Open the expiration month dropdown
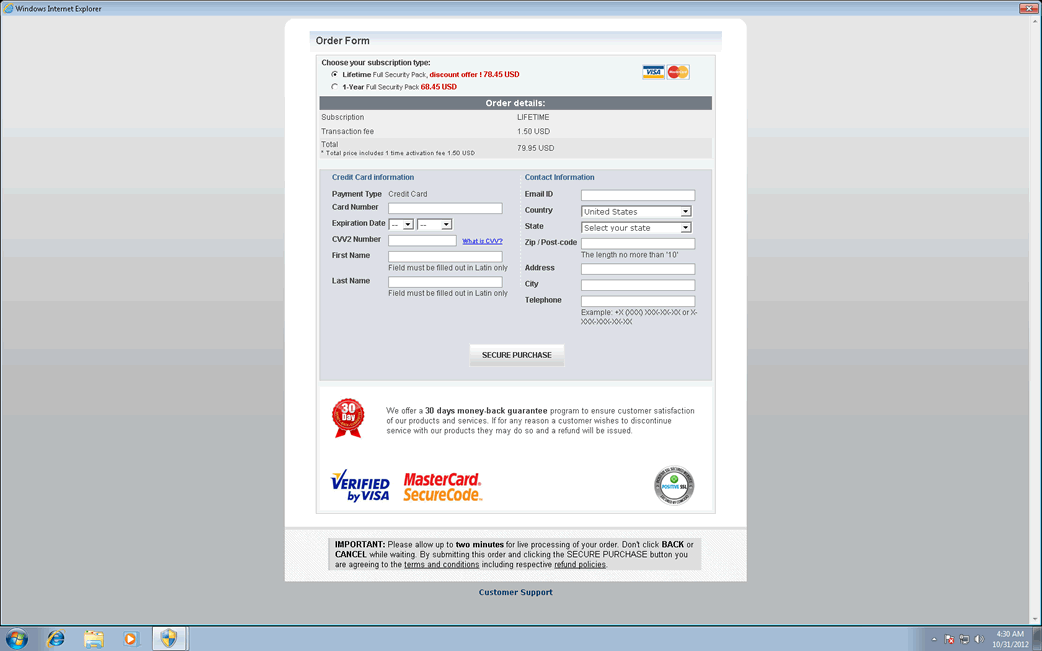Image resolution: width=1042 pixels, height=651 pixels. point(401,225)
